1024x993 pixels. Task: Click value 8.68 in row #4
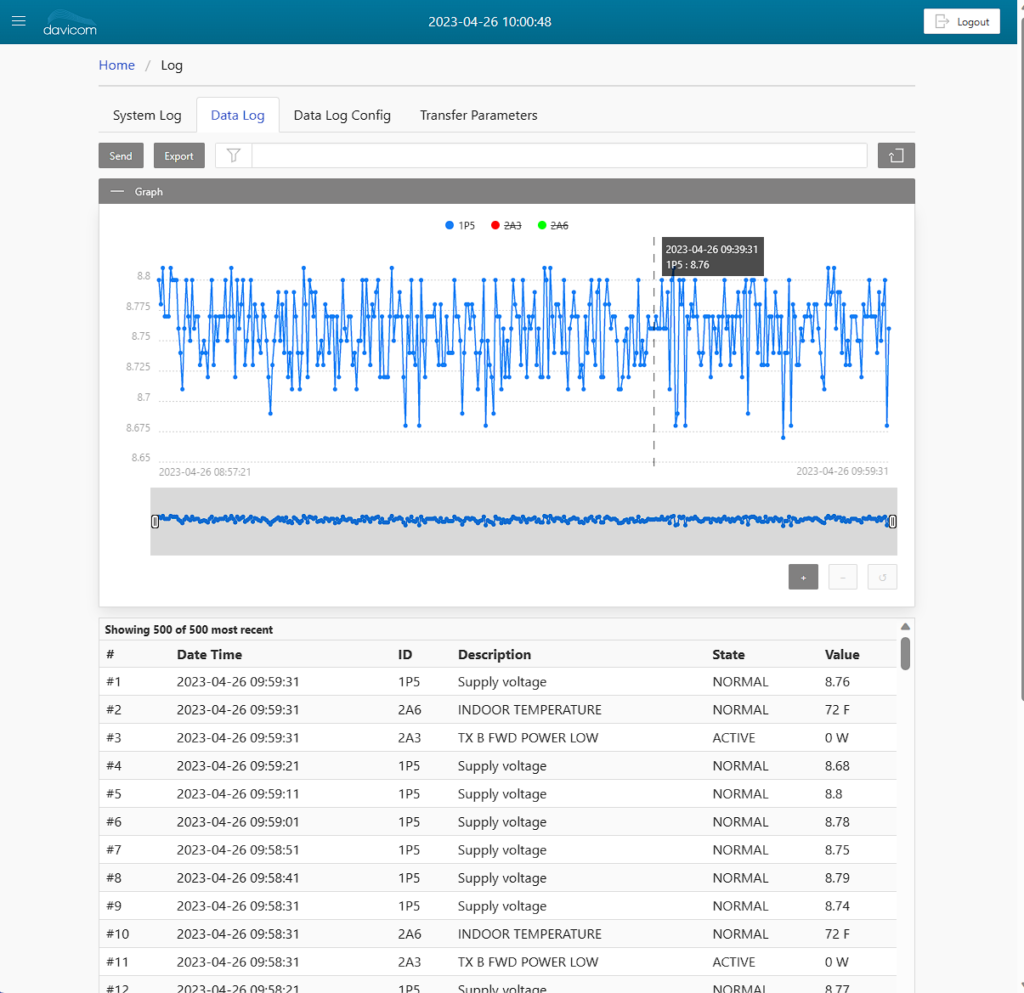click(837, 766)
